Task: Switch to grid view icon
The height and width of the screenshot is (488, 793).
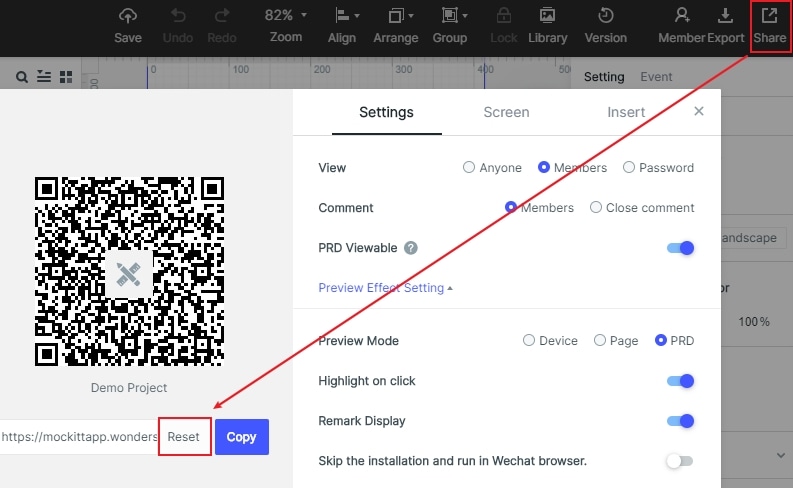Action: tap(66, 77)
